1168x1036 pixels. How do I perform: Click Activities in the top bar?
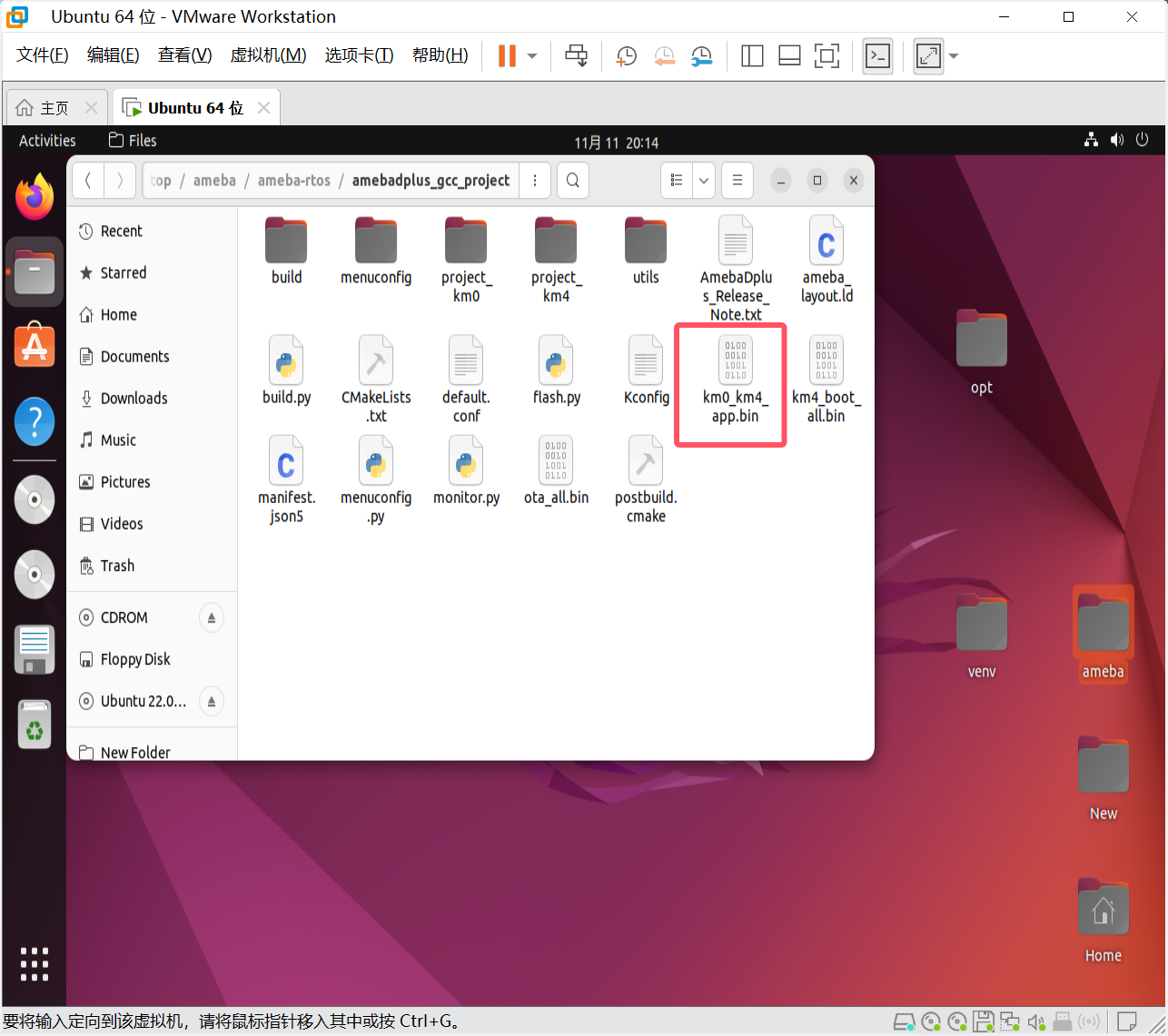(x=47, y=141)
